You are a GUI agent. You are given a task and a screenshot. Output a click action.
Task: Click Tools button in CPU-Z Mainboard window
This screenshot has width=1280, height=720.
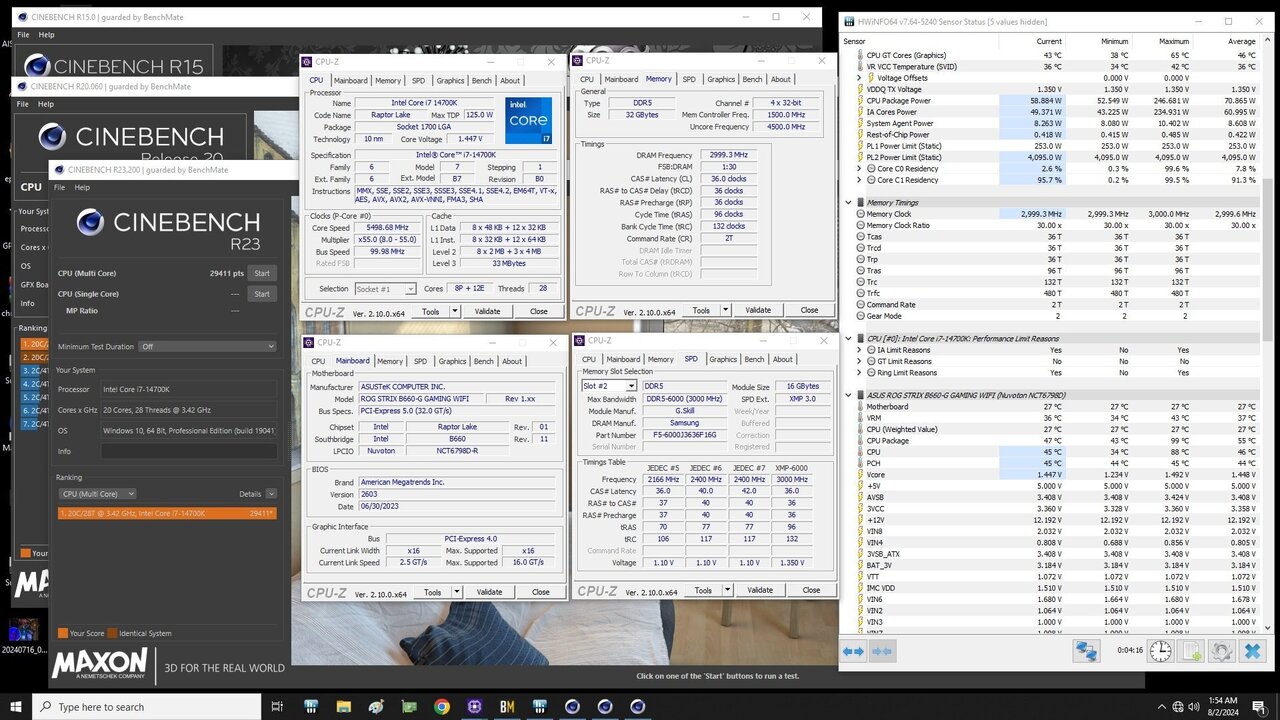click(432, 592)
